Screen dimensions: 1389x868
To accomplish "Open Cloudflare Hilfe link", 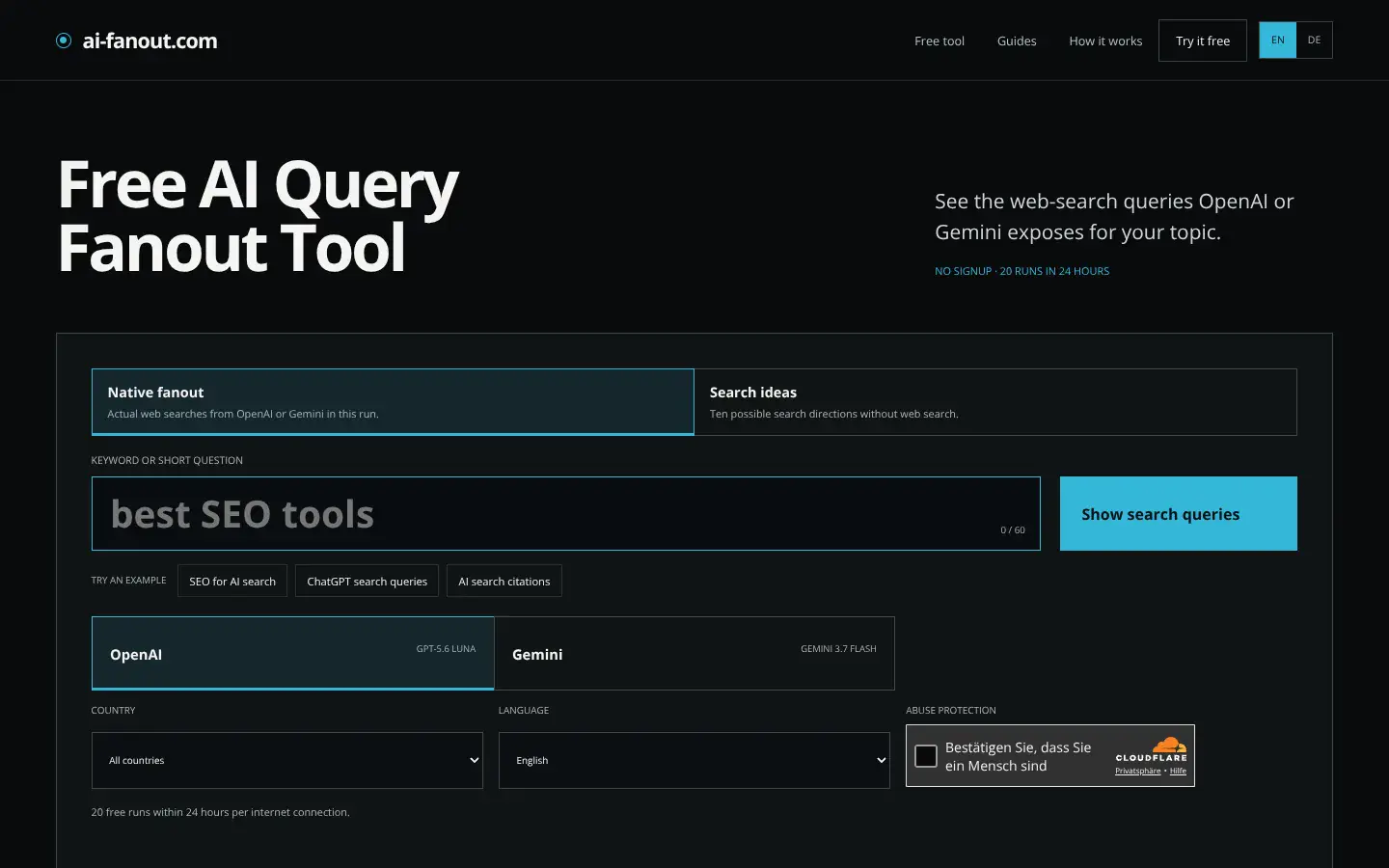I will 1178,772.
